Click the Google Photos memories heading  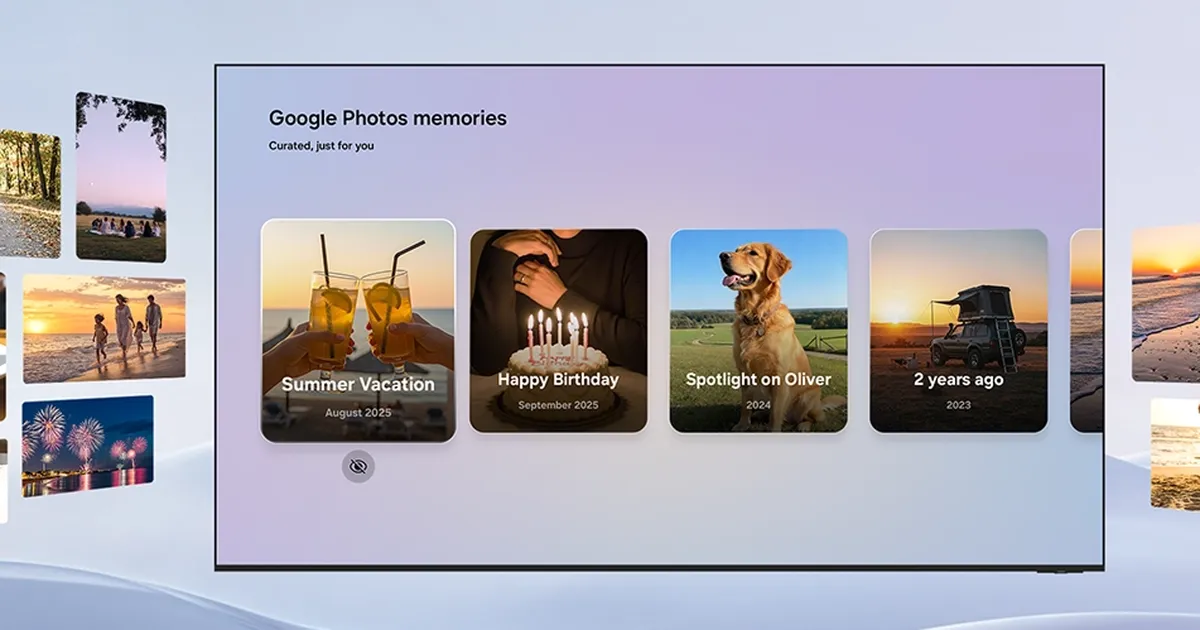tap(386, 117)
